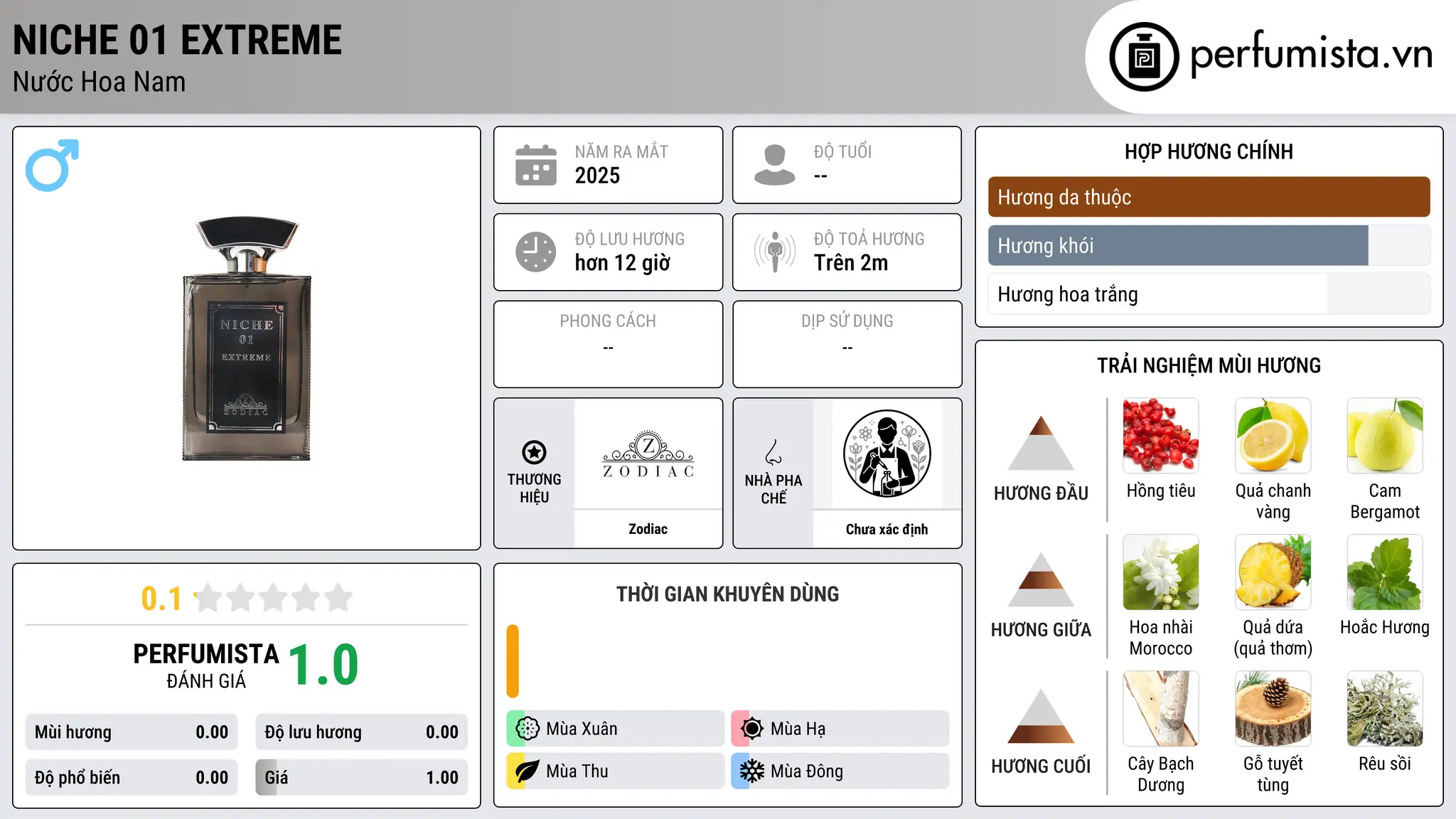The image size is (1456, 819).
Task: Click the spring flower icon for Mùa Xuân
Action: coord(528,728)
